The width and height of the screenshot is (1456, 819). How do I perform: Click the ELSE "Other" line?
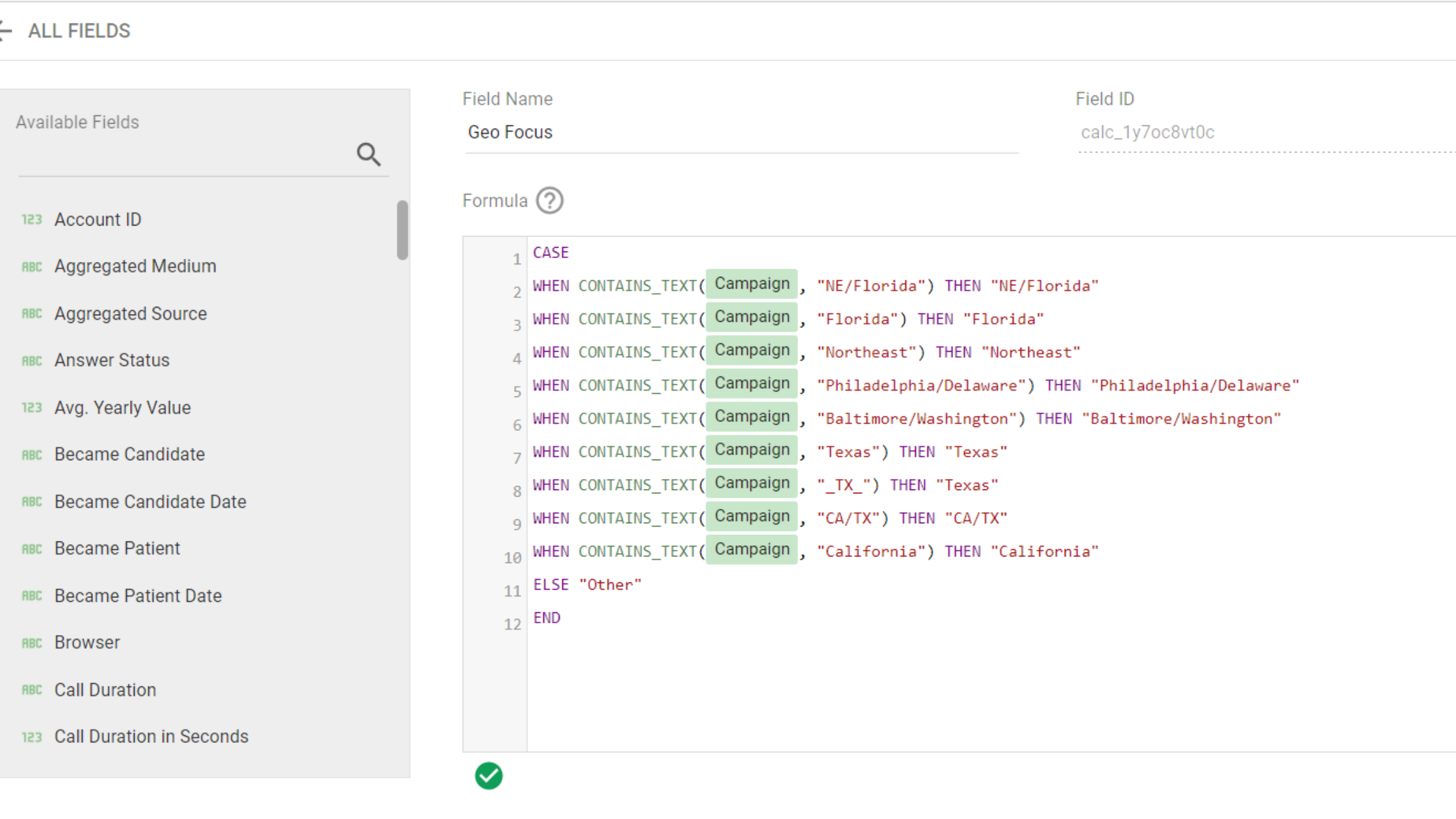[588, 585]
